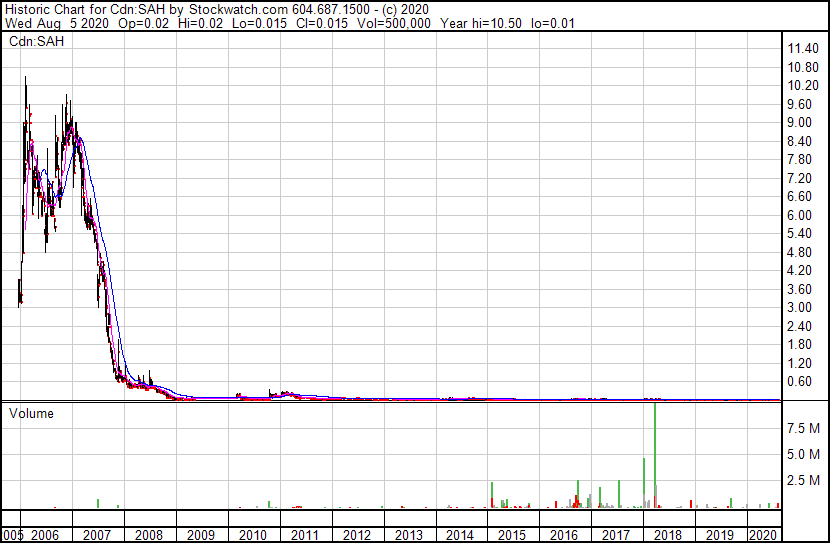Click the 1.20 price axis label
Image resolution: width=830 pixels, height=543 pixels.
point(799,364)
